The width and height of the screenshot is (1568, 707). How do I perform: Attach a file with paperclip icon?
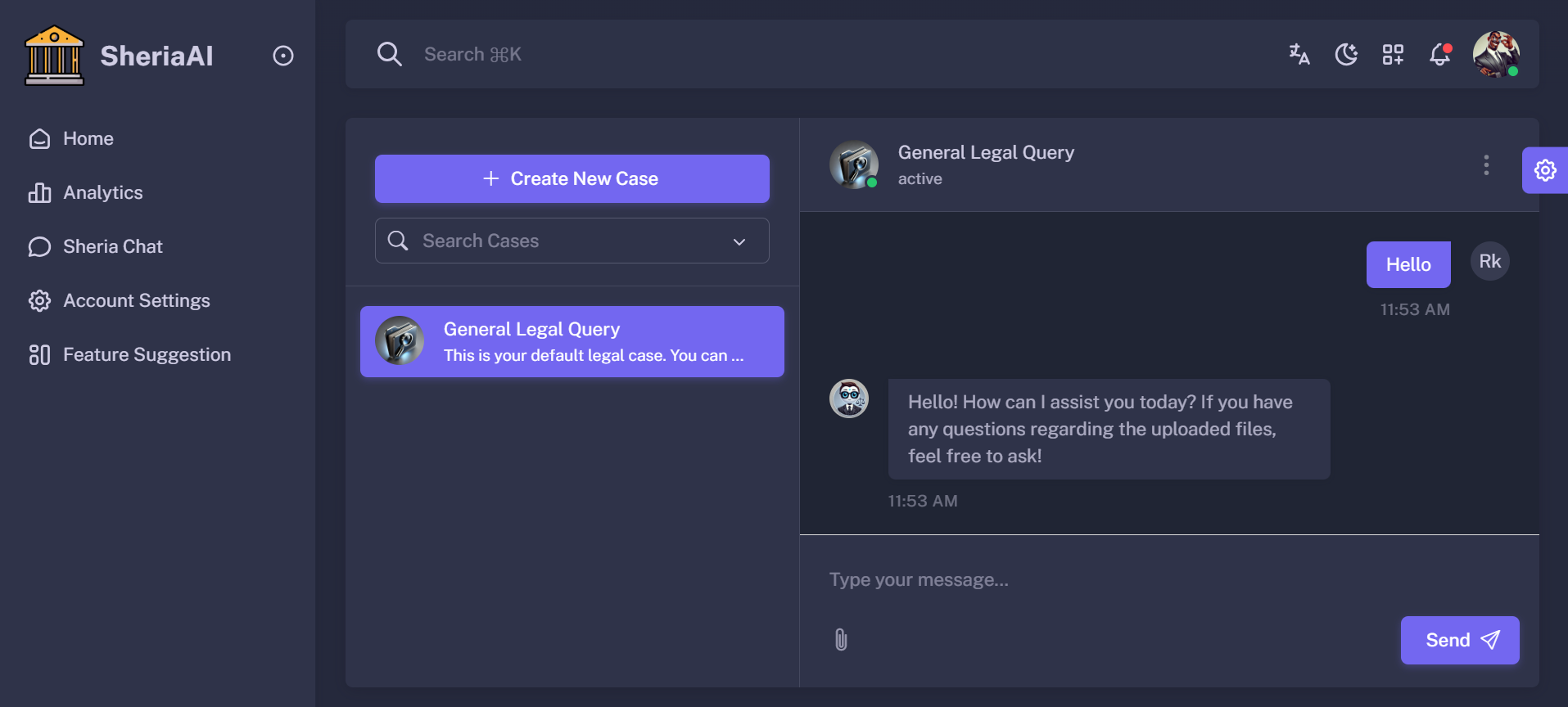point(841,640)
